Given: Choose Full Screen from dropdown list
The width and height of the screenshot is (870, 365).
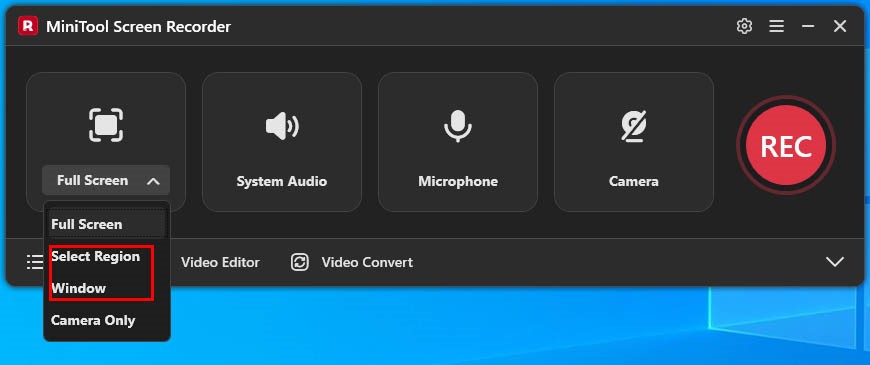Looking at the screenshot, I should 107,224.
